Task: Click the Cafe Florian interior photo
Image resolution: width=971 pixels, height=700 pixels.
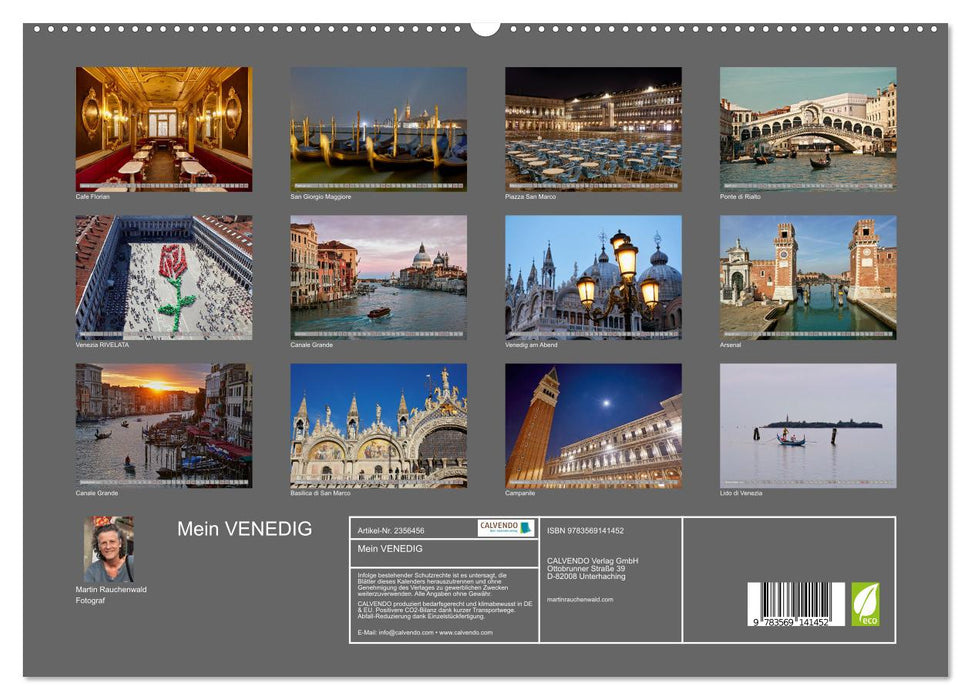Action: (x=163, y=129)
